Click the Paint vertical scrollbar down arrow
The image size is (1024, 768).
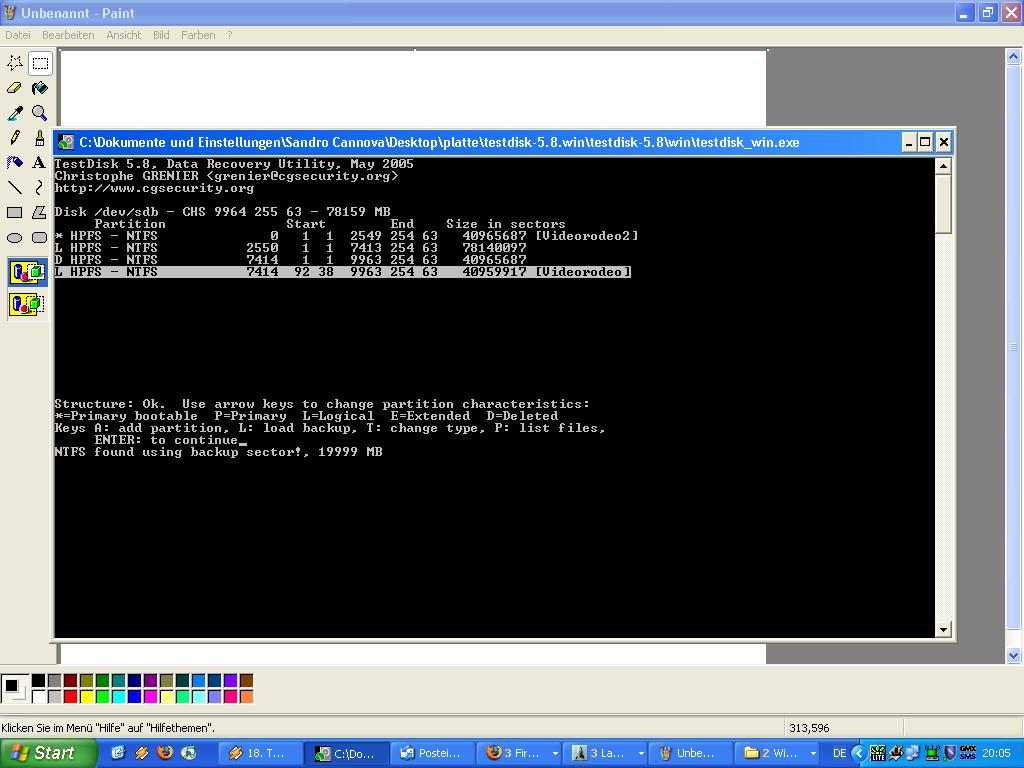1013,655
